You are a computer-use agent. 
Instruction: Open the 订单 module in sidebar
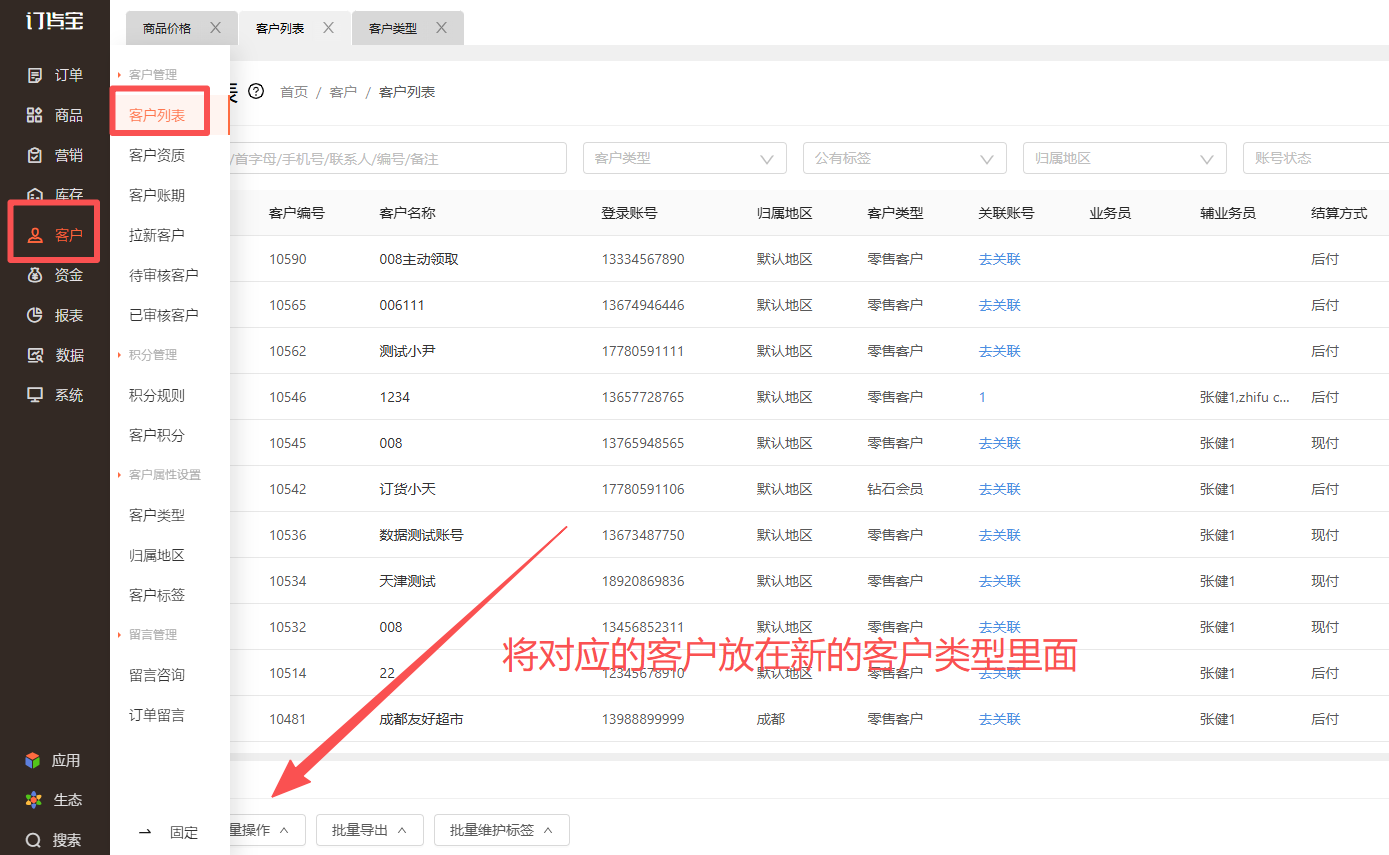(55, 75)
